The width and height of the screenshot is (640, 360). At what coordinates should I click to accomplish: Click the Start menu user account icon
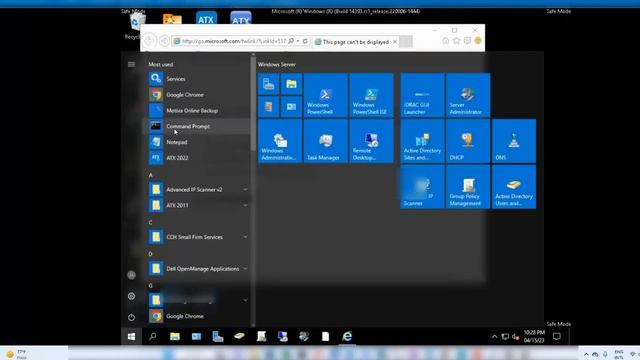click(x=131, y=276)
